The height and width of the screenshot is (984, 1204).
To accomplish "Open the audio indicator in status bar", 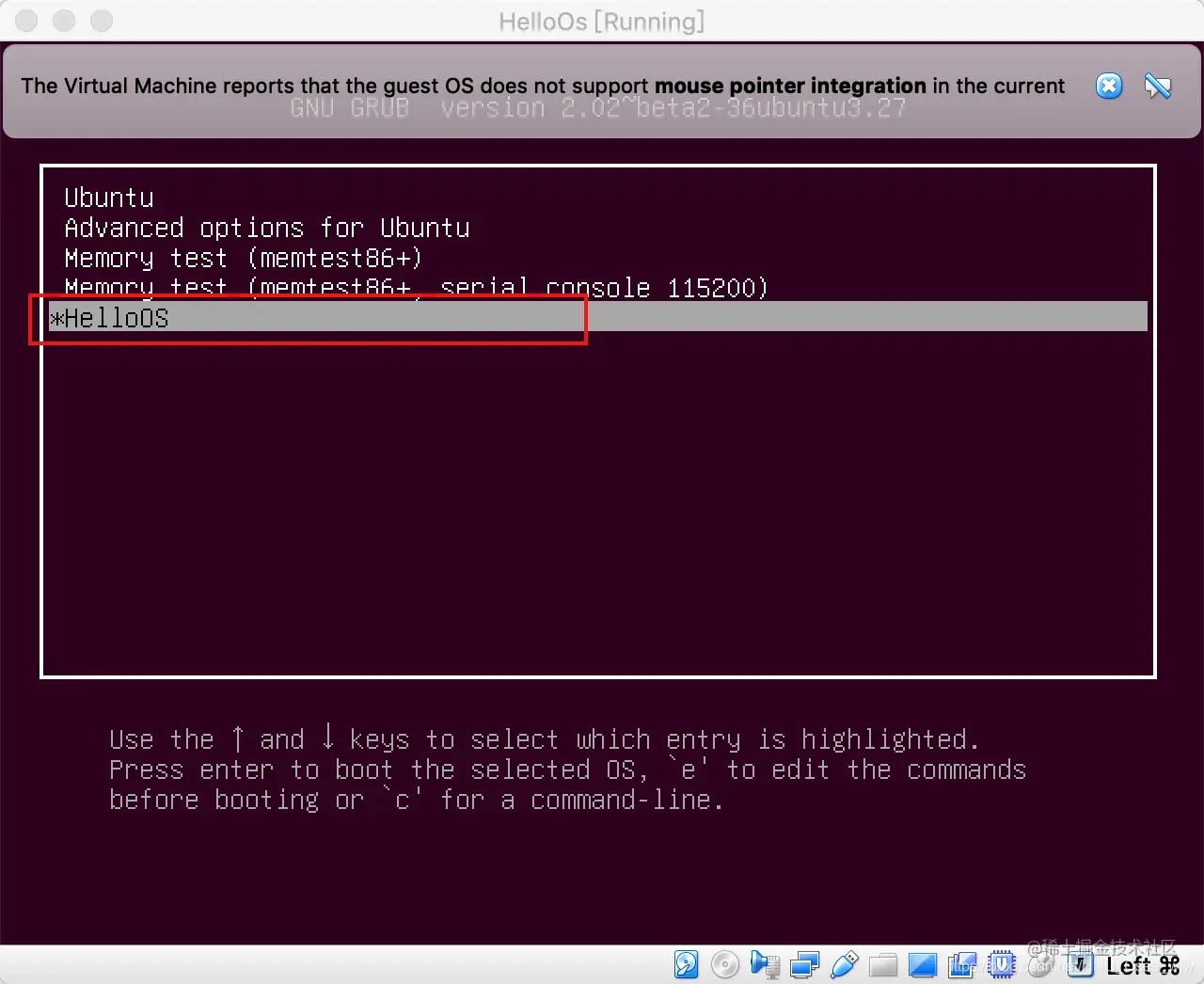I will pos(765,964).
